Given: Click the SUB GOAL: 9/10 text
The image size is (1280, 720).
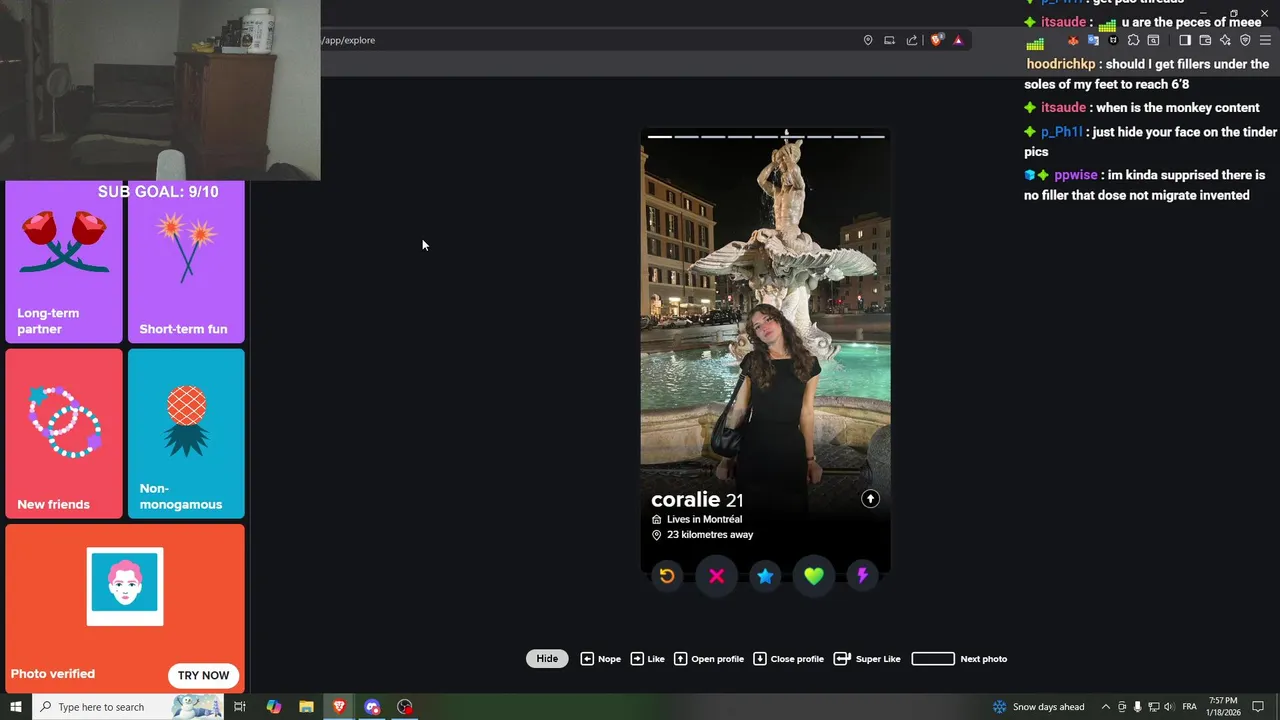Looking at the screenshot, I should 158,192.
